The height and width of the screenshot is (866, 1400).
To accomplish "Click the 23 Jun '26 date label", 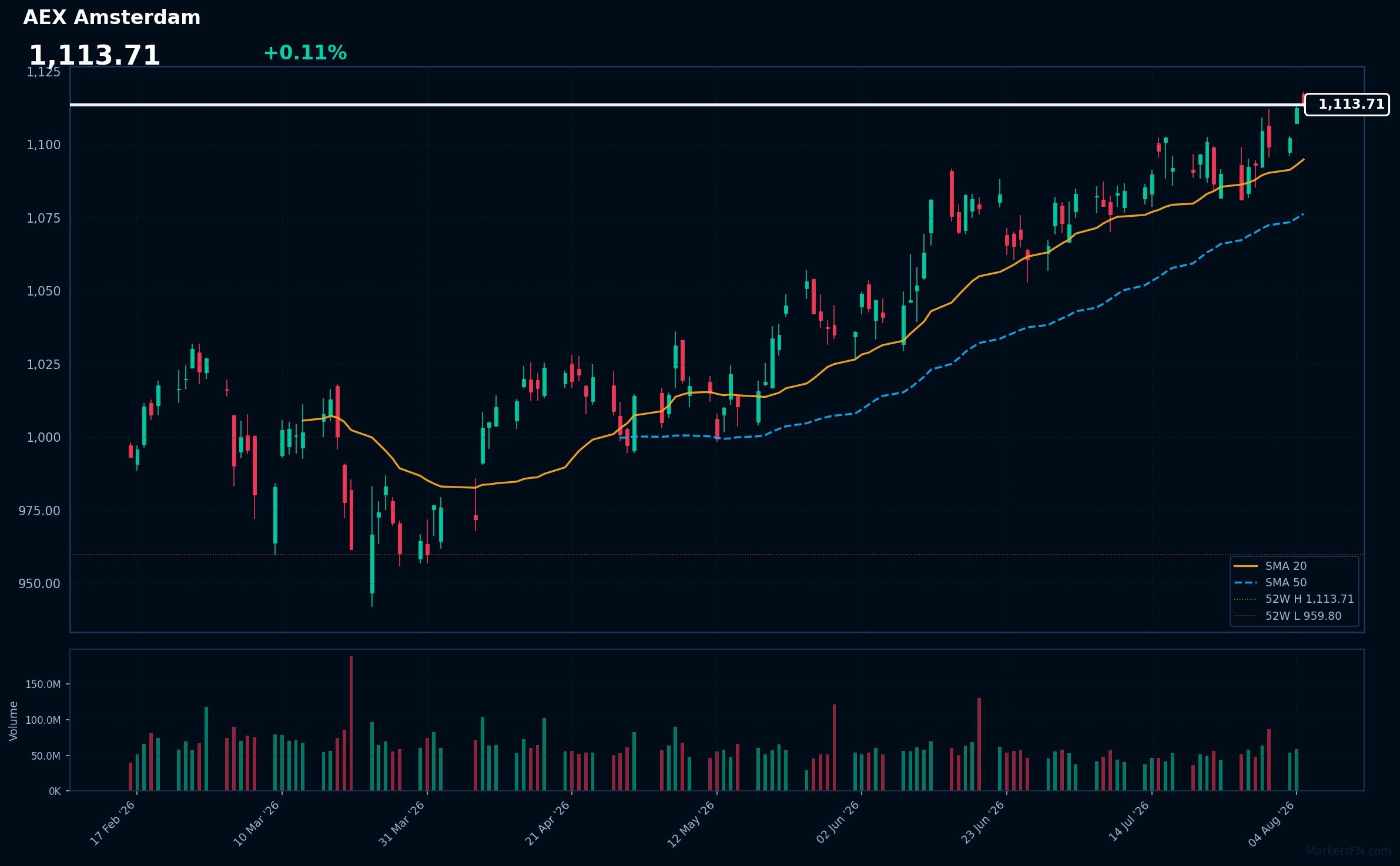I will click(x=983, y=823).
